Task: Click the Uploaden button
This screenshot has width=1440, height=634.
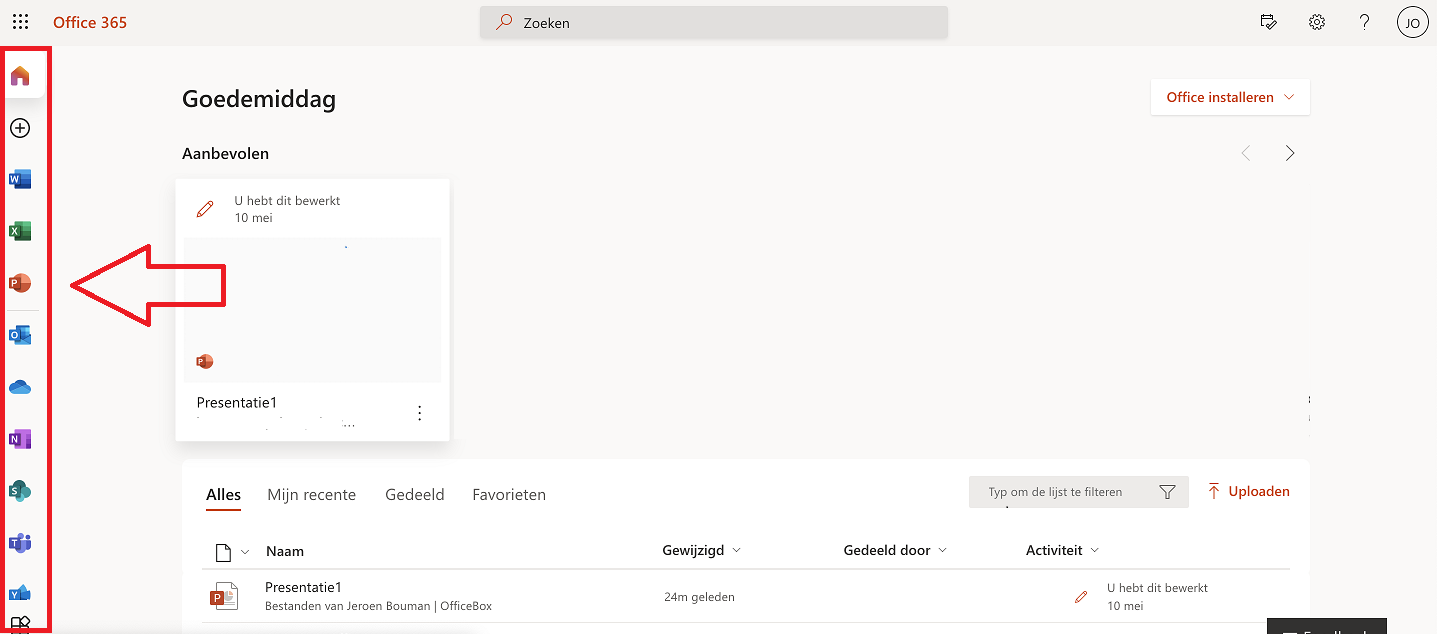Action: coord(1248,491)
